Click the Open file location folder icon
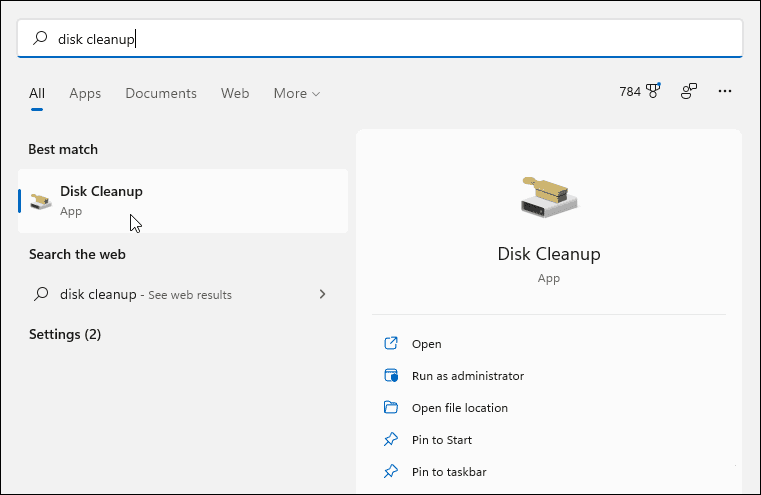The image size is (761, 495). coord(391,408)
